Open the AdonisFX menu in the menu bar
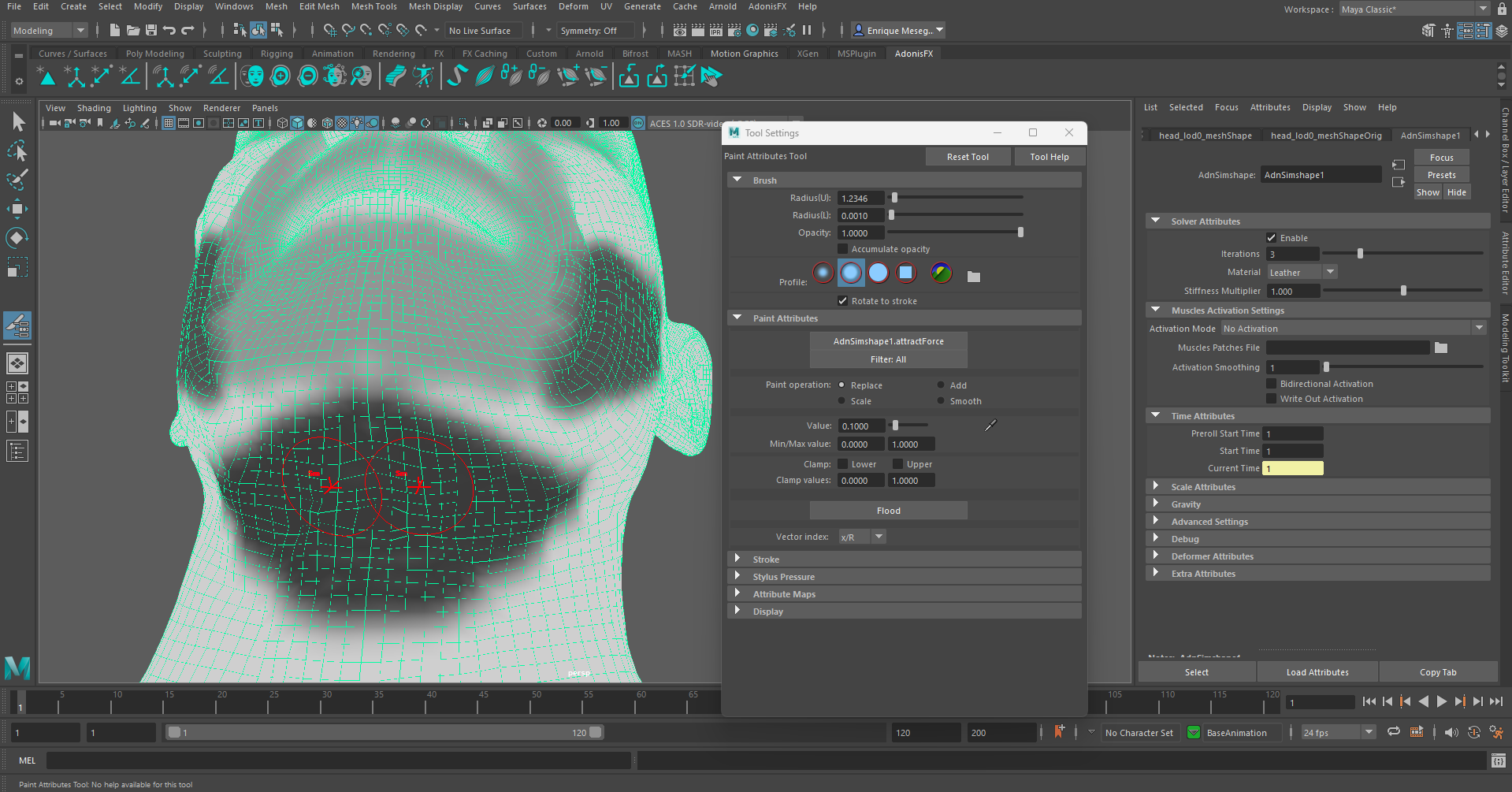1512x792 pixels. (x=767, y=6)
